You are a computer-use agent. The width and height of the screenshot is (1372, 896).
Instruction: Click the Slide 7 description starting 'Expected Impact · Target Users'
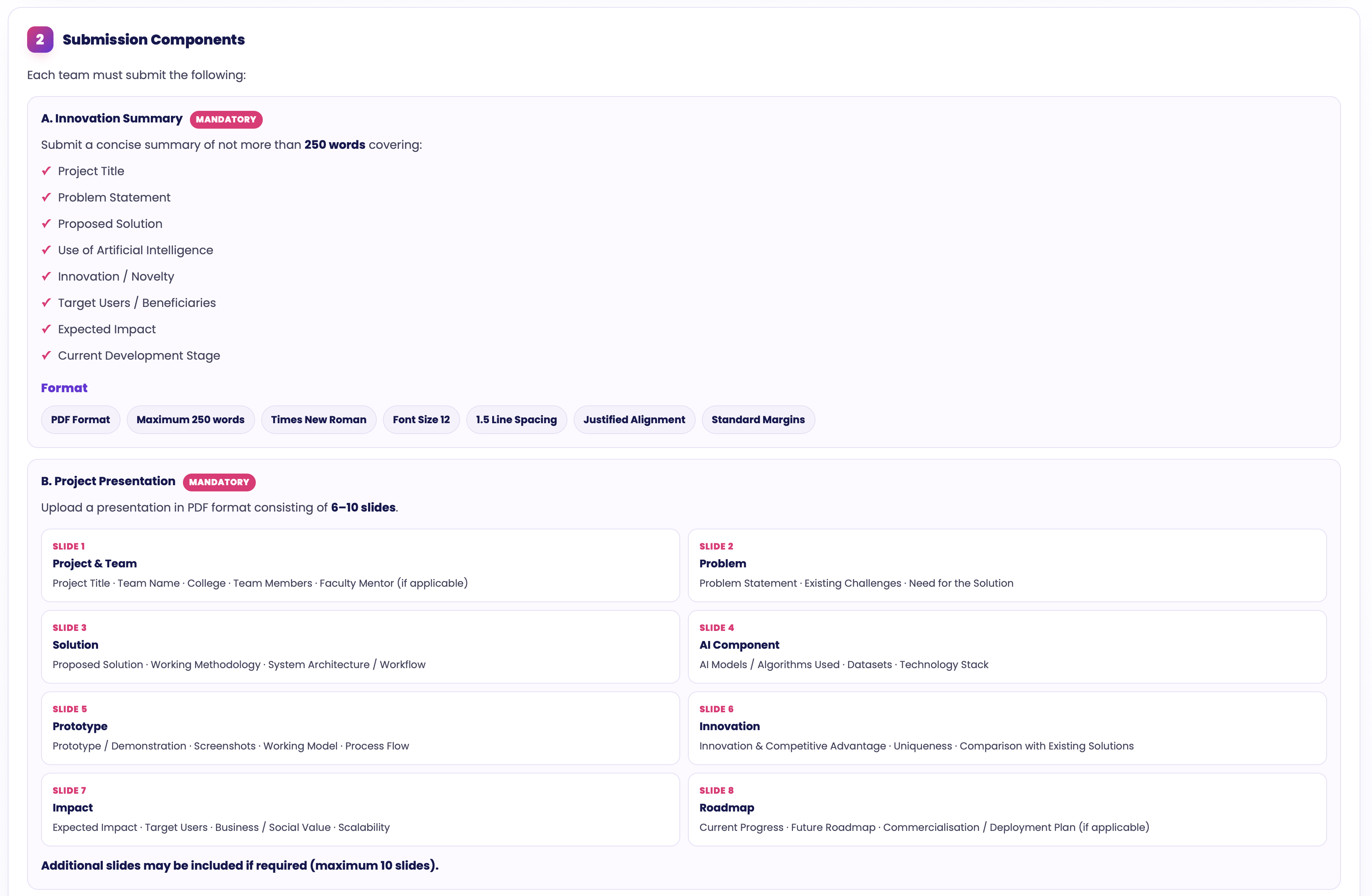click(x=221, y=827)
